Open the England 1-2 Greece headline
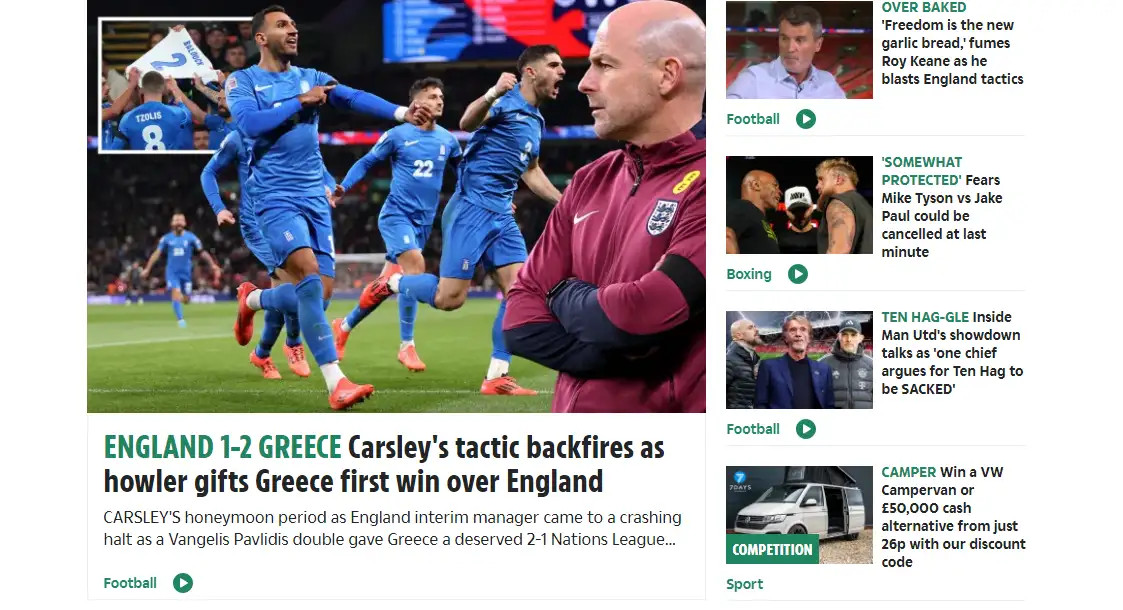The height and width of the screenshot is (610, 1123). (x=384, y=464)
